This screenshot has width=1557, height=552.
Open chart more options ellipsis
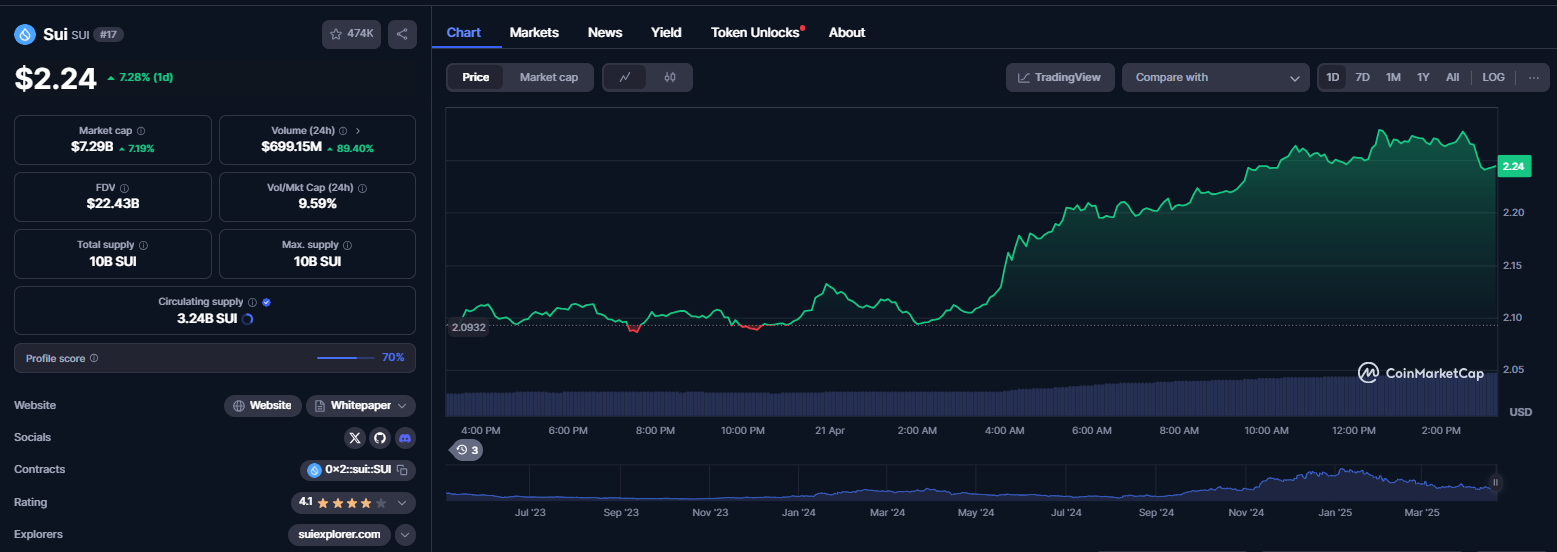[x=1534, y=77]
